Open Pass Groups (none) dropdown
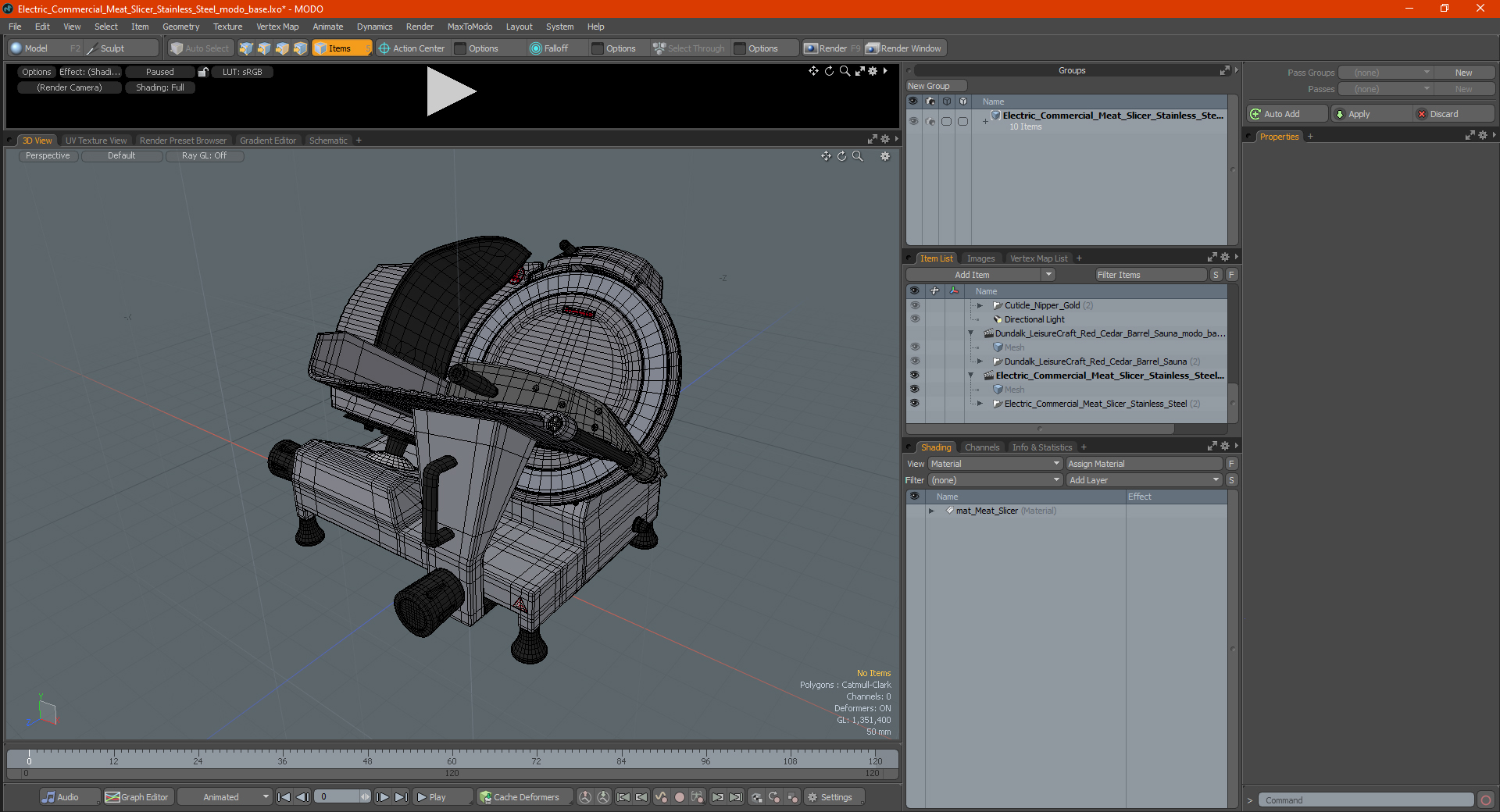The height and width of the screenshot is (812, 1500). pyautogui.click(x=1385, y=73)
